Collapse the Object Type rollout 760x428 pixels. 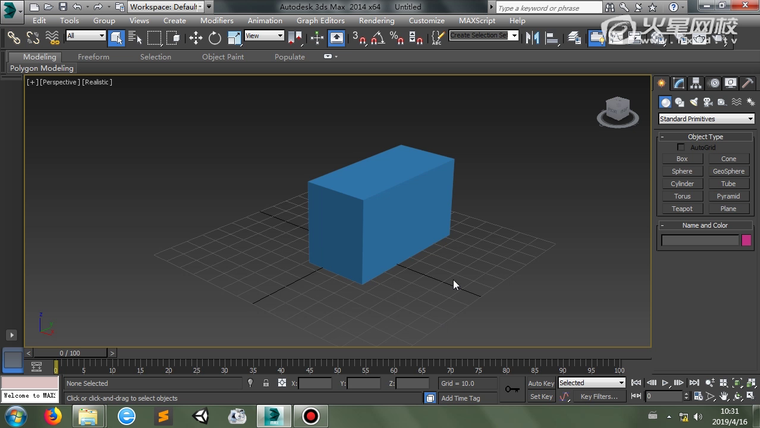point(705,136)
